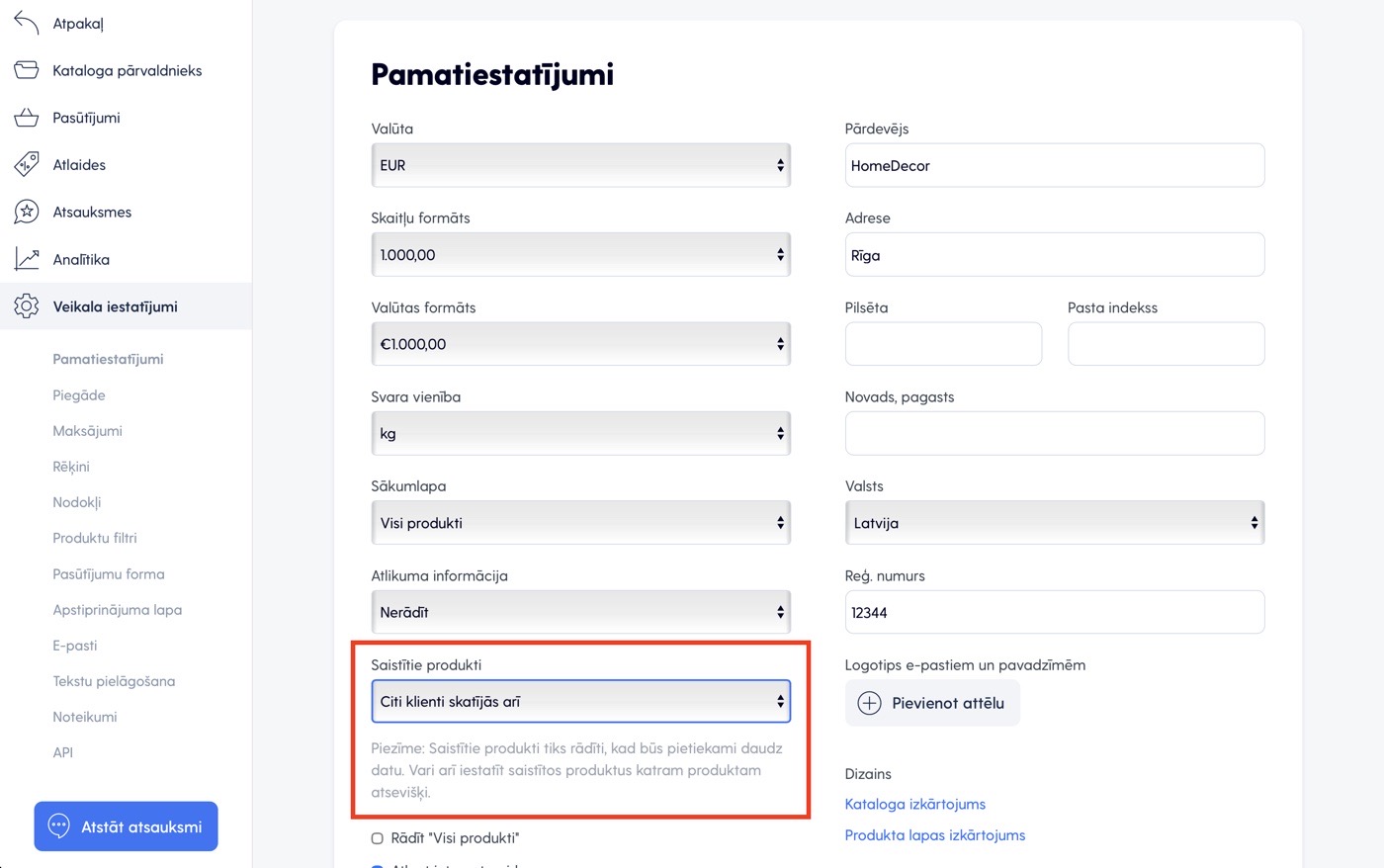
Task: Follow the Kataloga izkārtojums link
Action: pos(914,804)
